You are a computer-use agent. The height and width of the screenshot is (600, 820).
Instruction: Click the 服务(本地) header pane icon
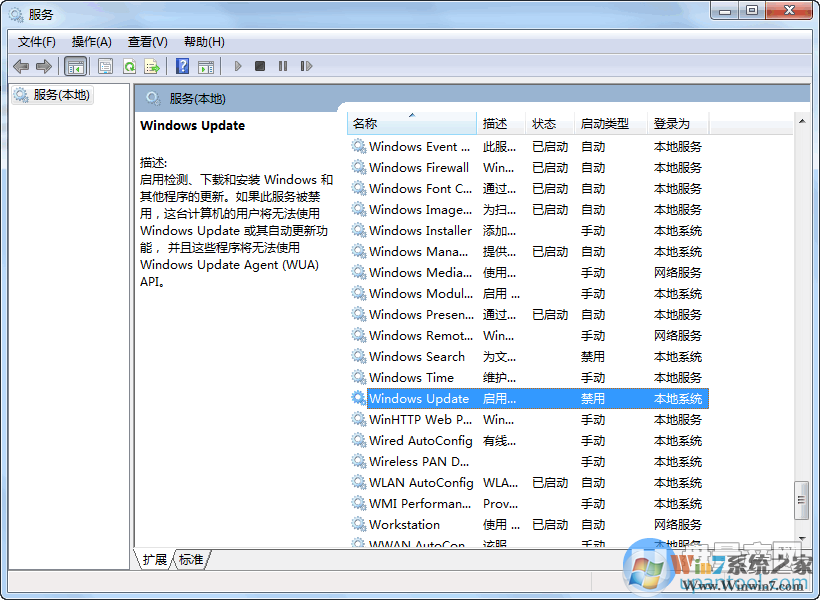[x=153, y=98]
